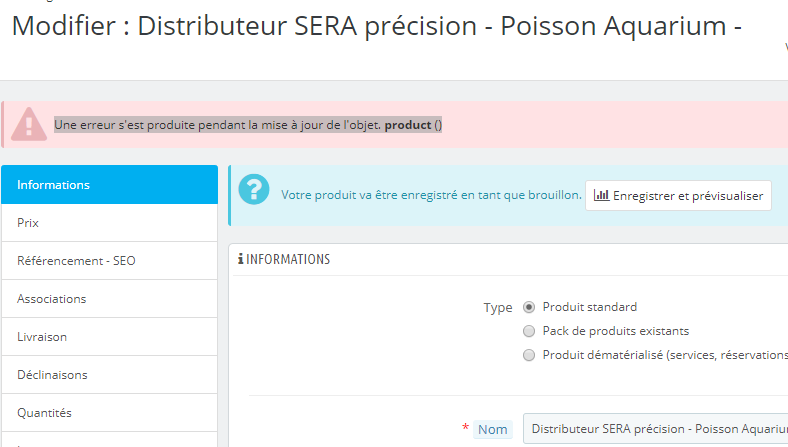Screen dimensions: 788x447
Task: Switch to the Prix tab
Action: (x=109, y=223)
